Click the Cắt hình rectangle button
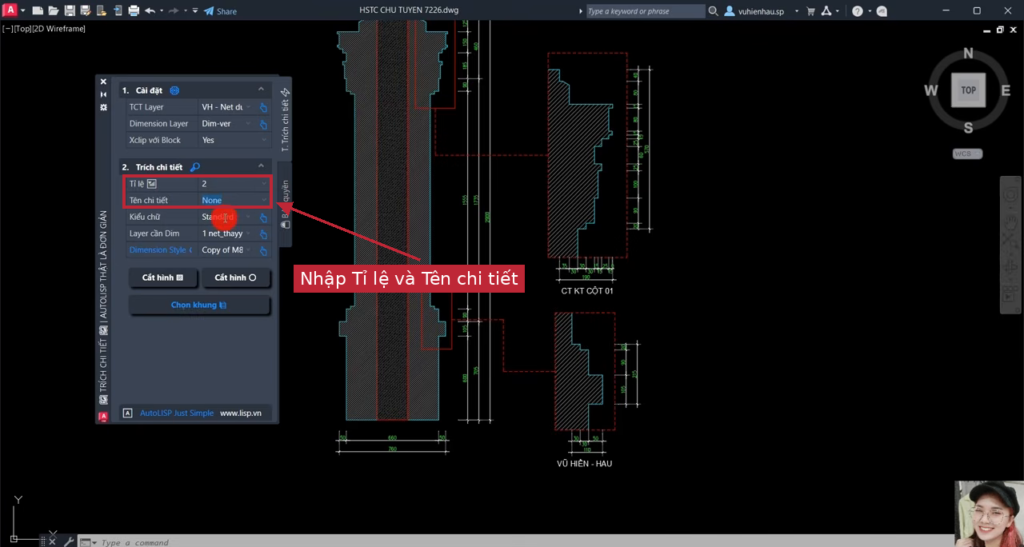1024x547 pixels. click(163, 277)
